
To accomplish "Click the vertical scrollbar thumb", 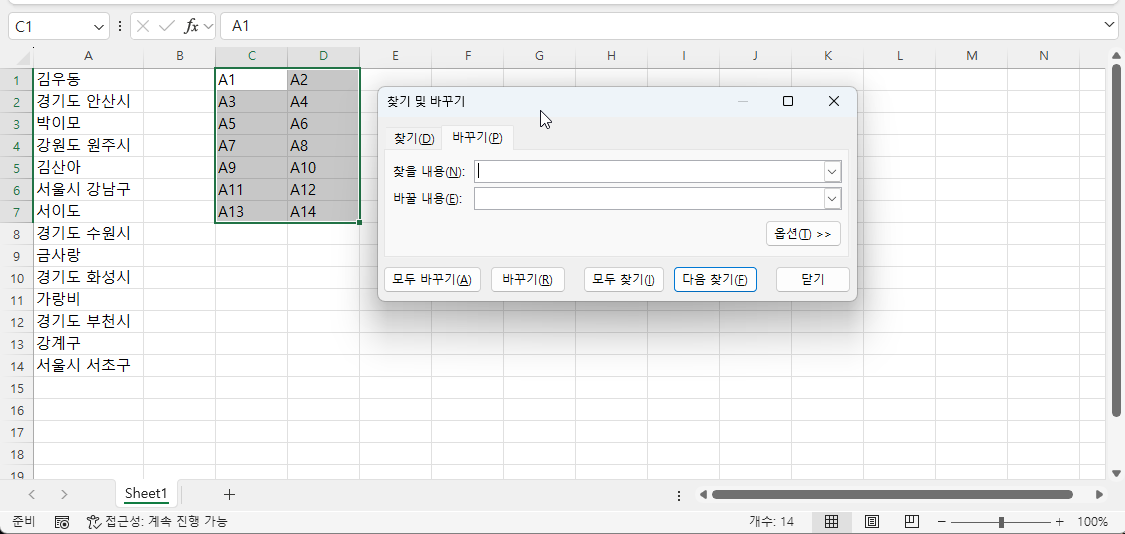I will (x=1116, y=240).
